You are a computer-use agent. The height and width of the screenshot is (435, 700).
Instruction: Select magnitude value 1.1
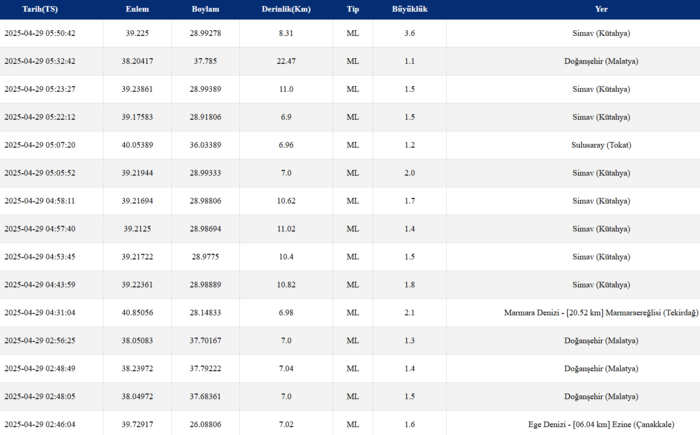(410, 61)
